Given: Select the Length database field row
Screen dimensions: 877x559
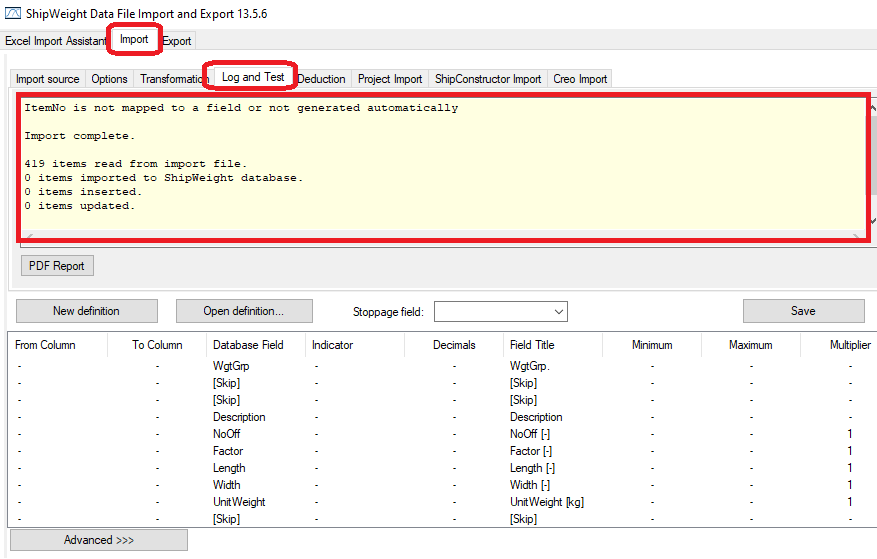Looking at the screenshot, I should (x=229, y=468).
